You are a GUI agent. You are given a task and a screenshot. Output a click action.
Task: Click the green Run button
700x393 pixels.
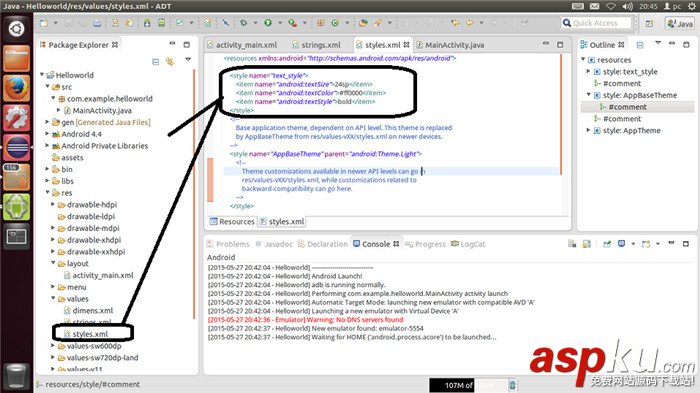(x=268, y=23)
